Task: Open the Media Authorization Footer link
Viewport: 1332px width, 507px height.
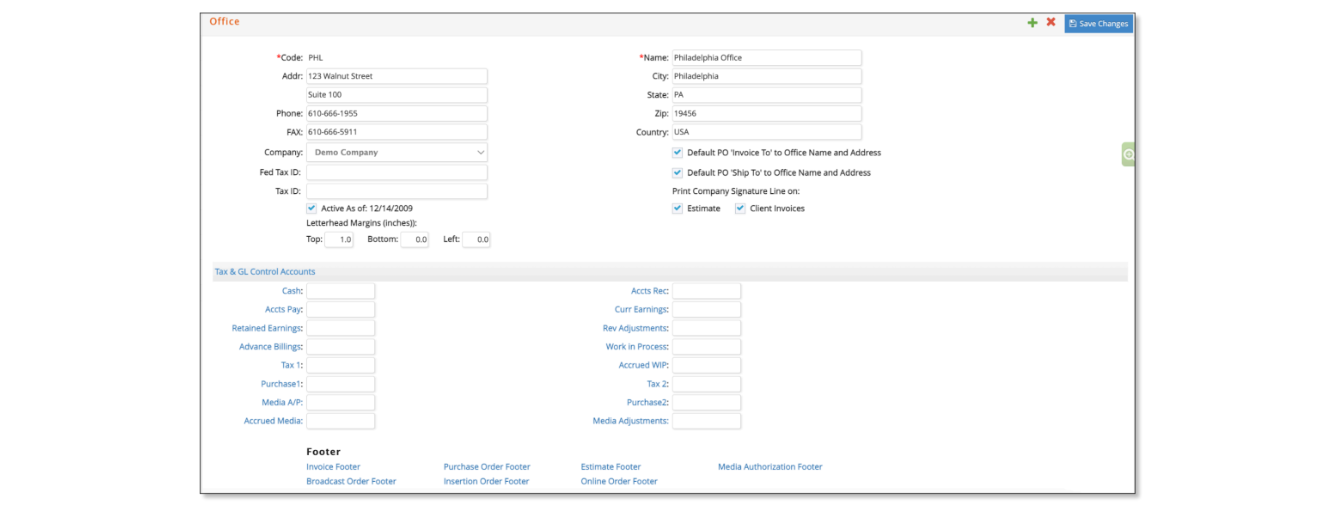Action: pyautogui.click(x=770, y=467)
